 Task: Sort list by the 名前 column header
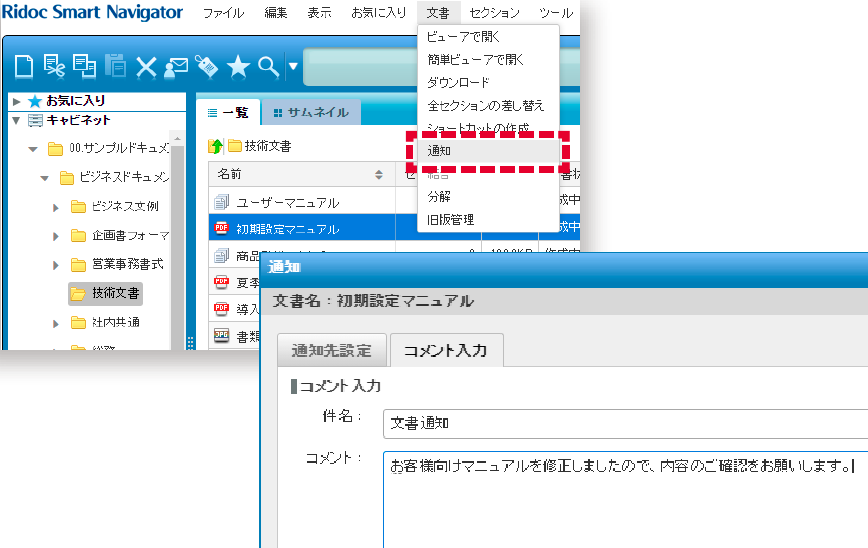300,174
